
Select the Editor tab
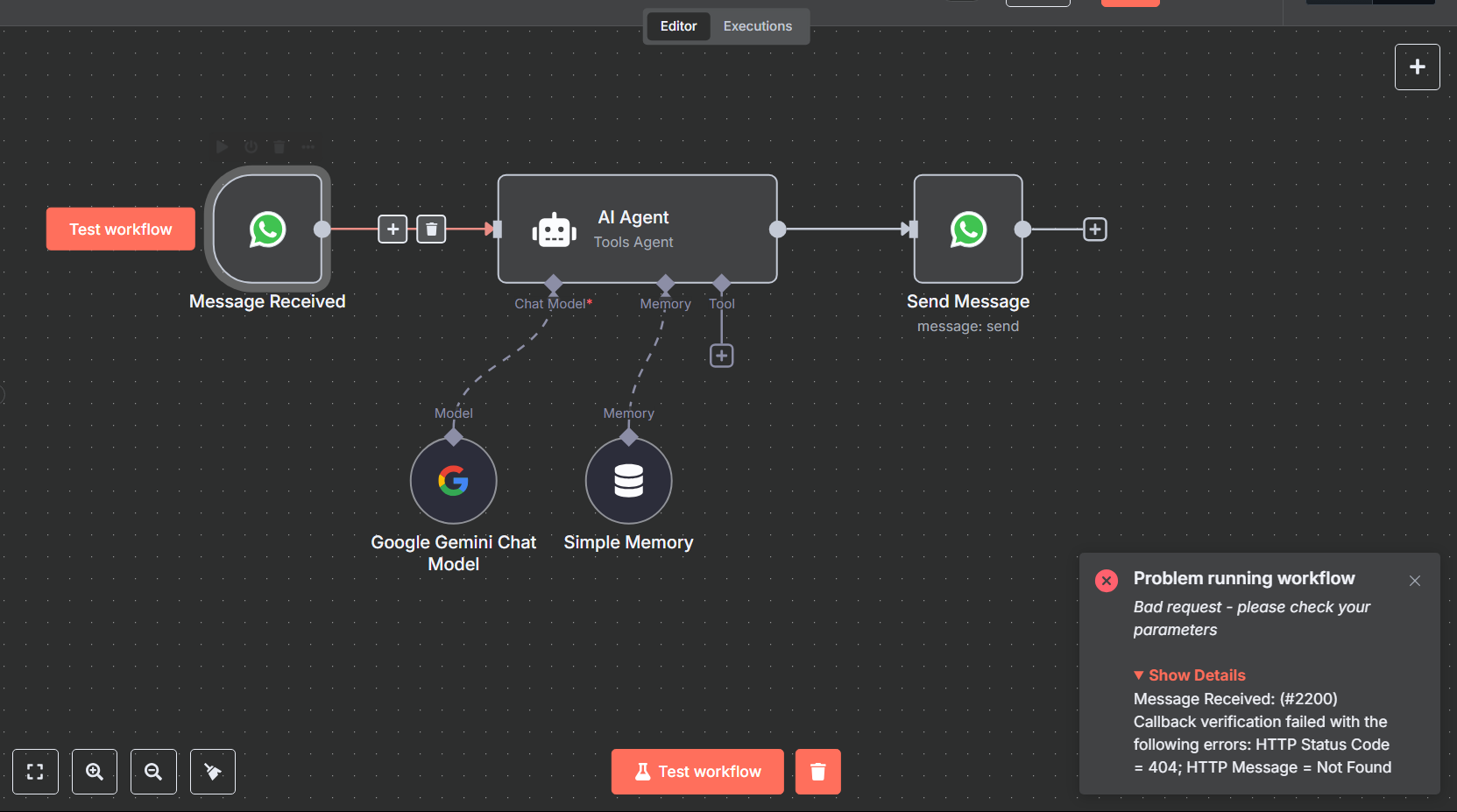678,26
